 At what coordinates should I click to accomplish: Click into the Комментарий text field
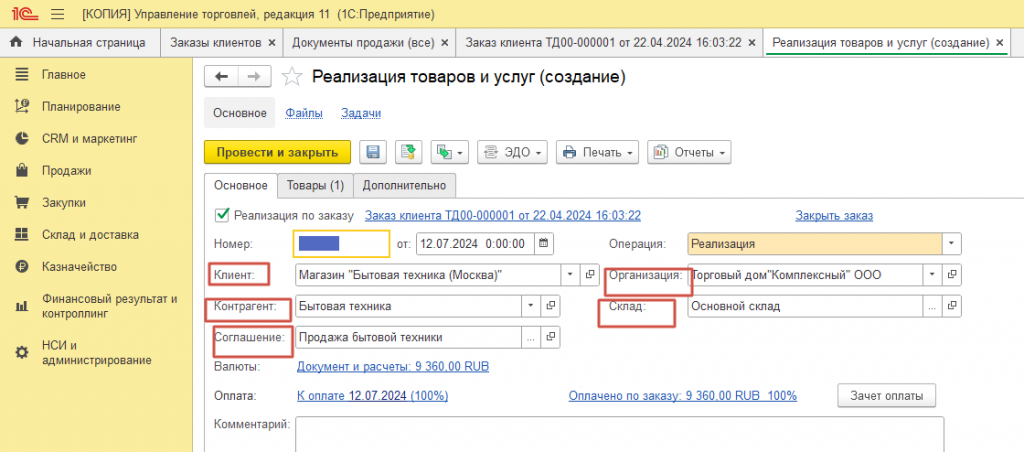[619, 434]
